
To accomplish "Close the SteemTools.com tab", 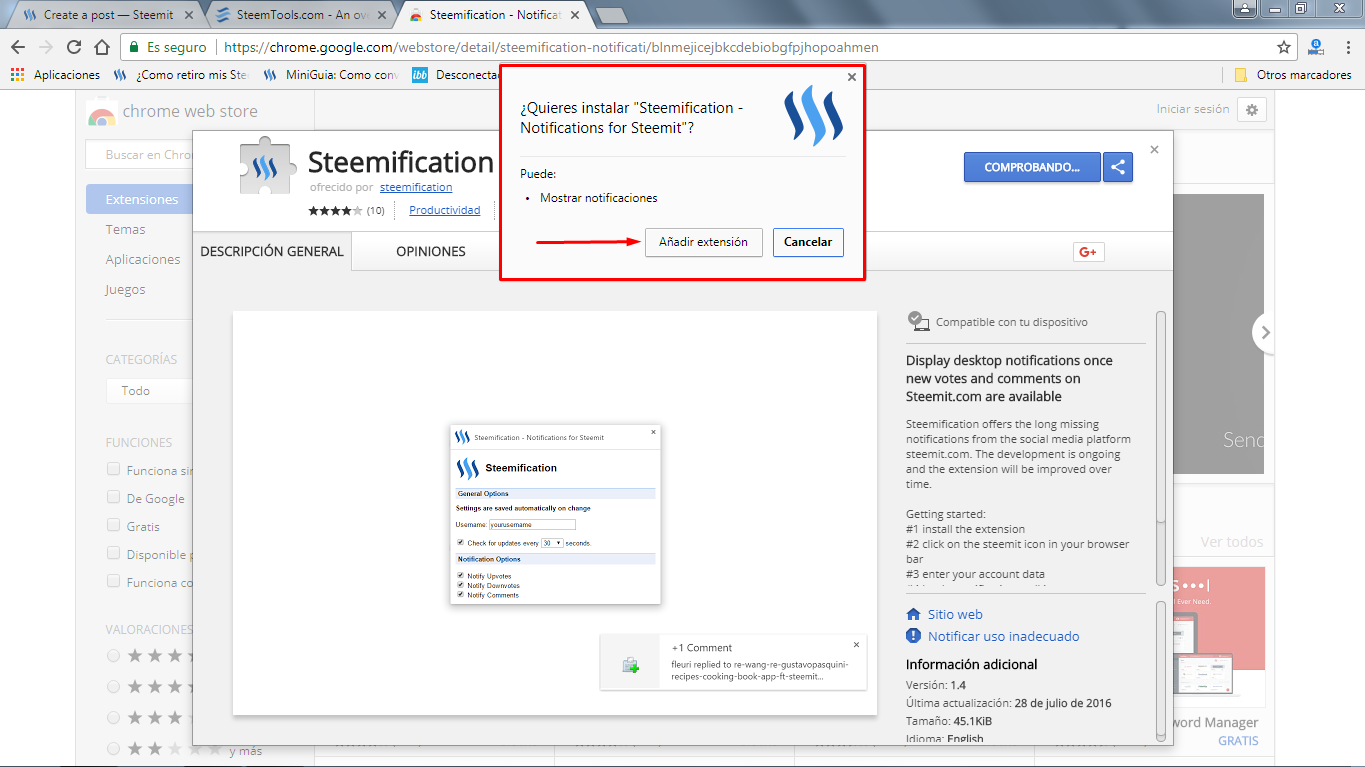I will click(384, 15).
